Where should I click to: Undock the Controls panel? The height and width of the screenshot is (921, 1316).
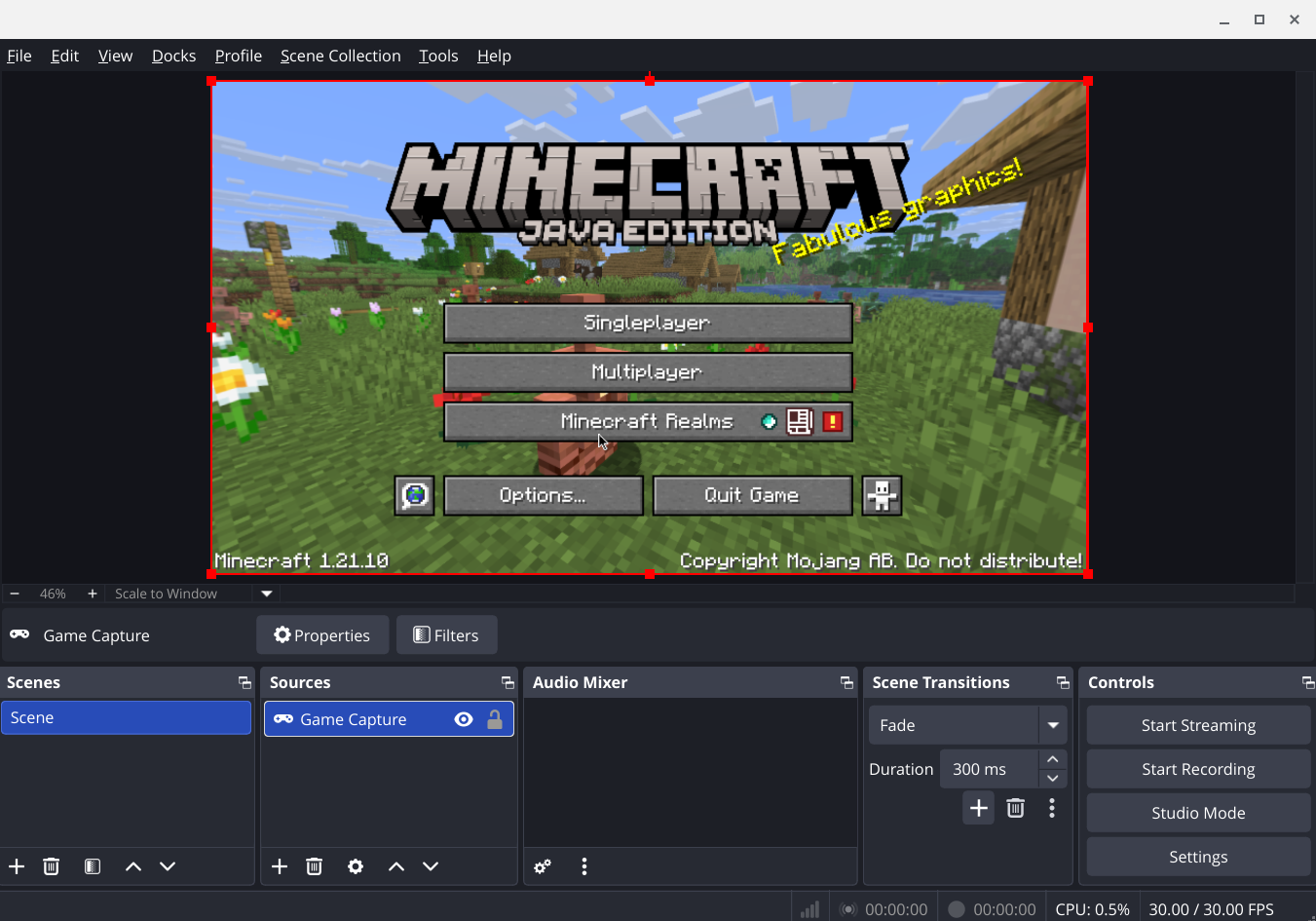coord(1308,682)
